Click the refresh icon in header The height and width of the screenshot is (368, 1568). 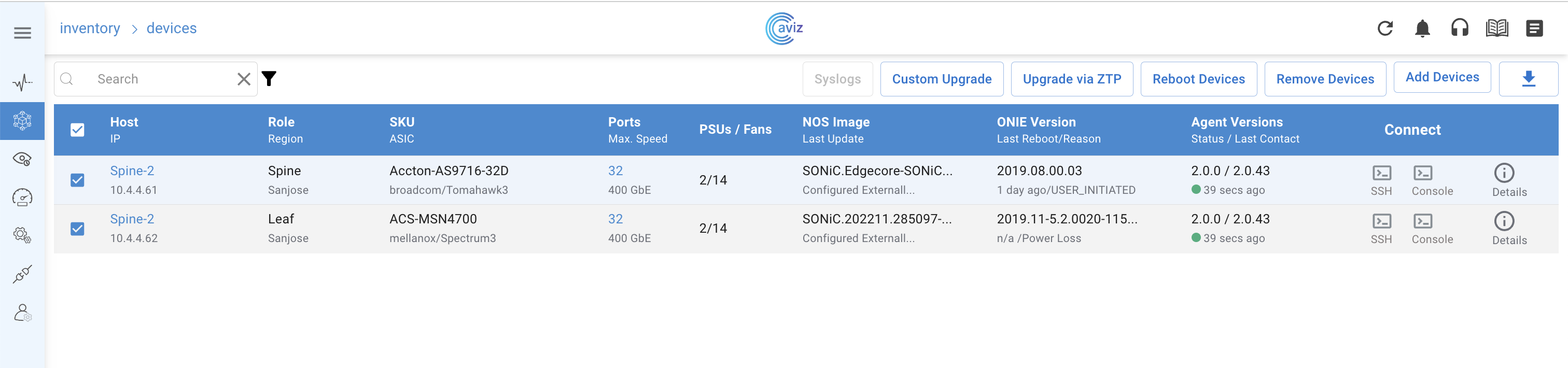click(x=1385, y=29)
